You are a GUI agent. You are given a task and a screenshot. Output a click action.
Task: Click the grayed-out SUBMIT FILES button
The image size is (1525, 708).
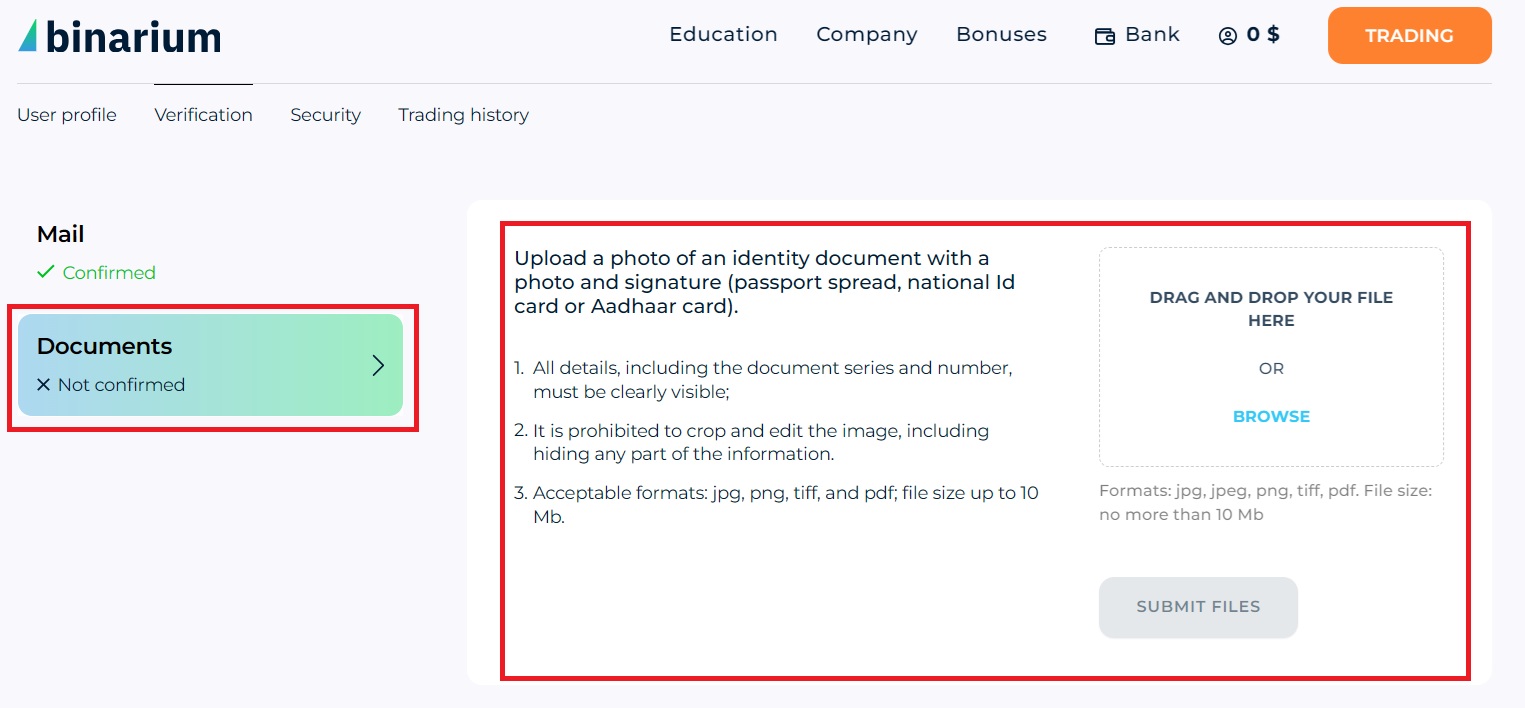tap(1197, 607)
